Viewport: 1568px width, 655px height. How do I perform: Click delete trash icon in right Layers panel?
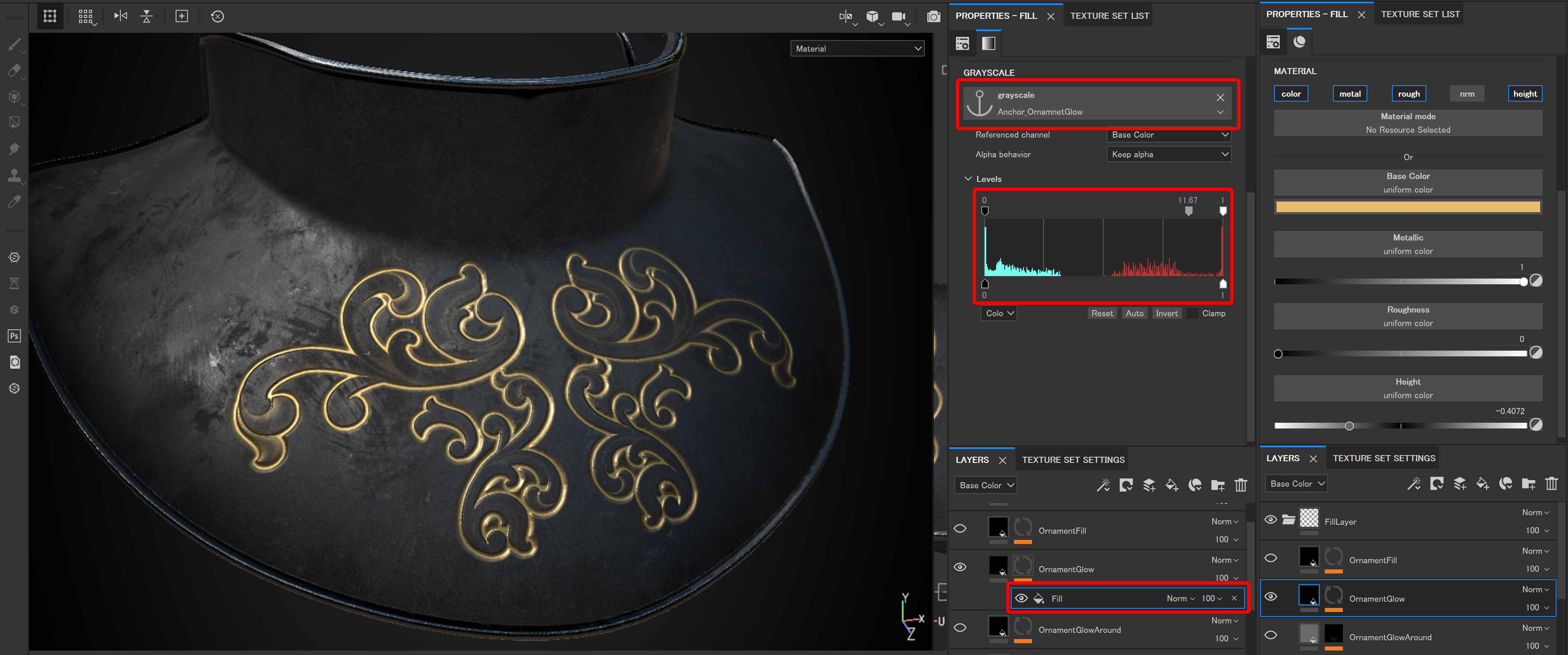(x=1551, y=483)
